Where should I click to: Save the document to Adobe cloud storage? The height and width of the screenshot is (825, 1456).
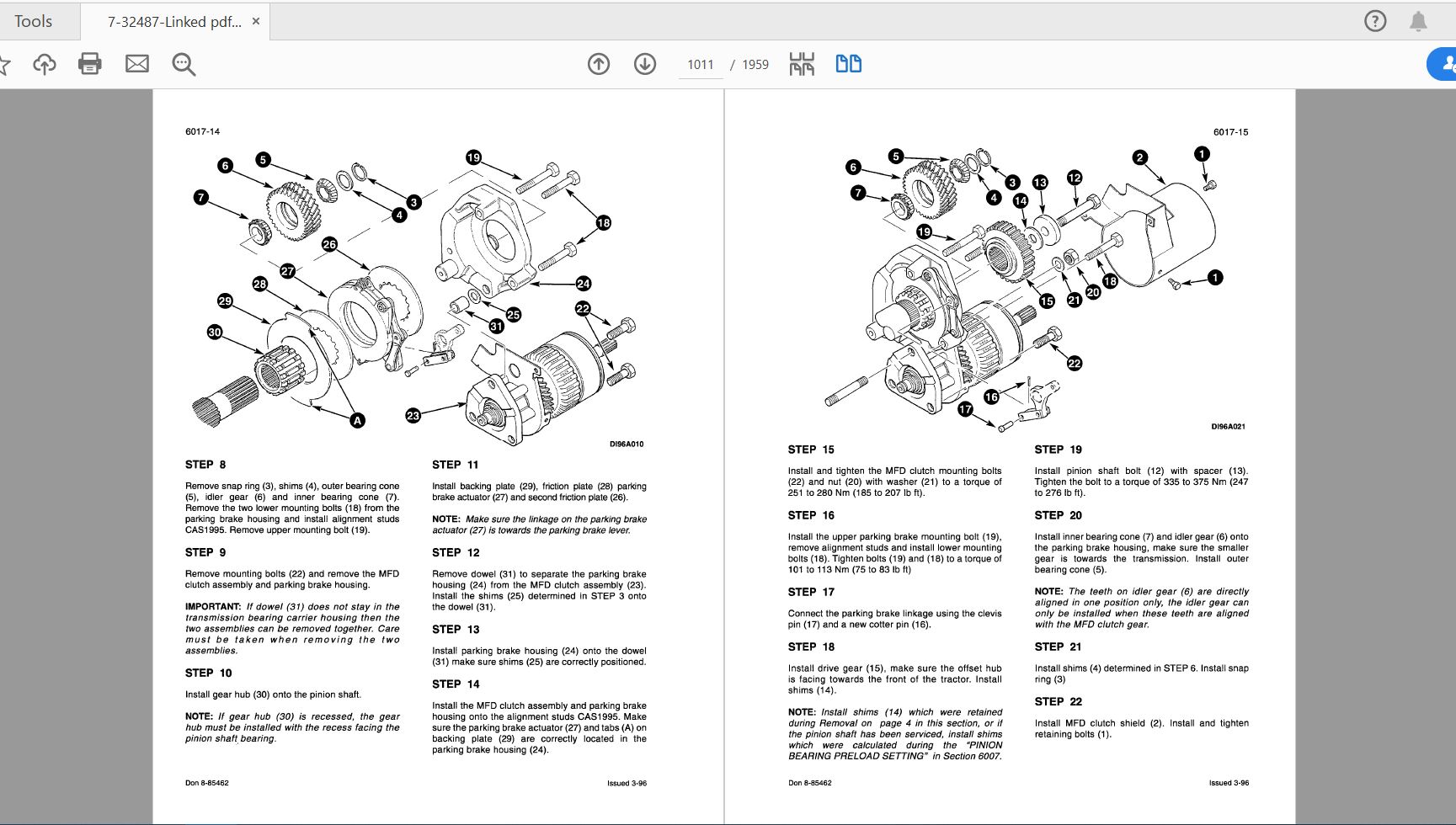(45, 63)
